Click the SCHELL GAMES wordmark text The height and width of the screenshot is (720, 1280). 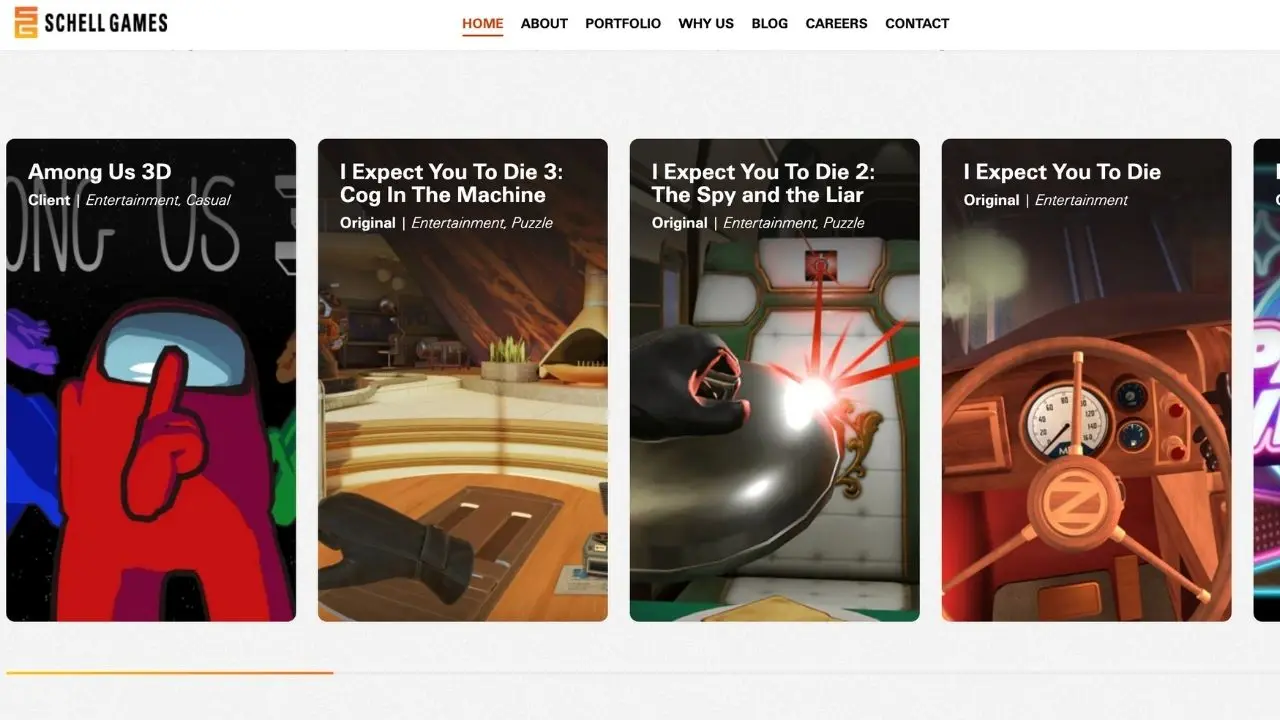coord(106,22)
